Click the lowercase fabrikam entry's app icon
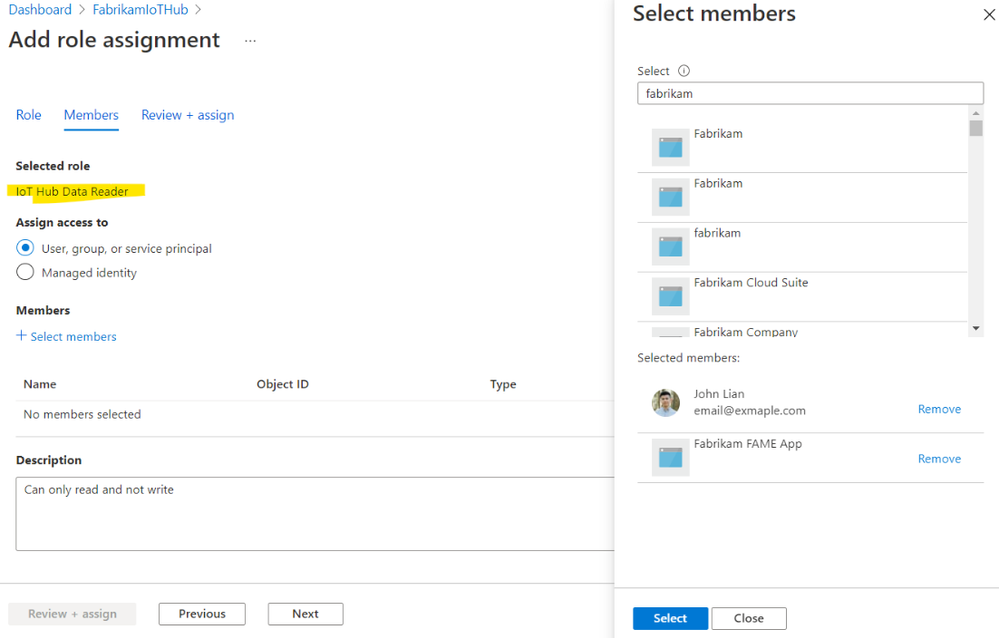This screenshot has width=999, height=638. click(669, 246)
